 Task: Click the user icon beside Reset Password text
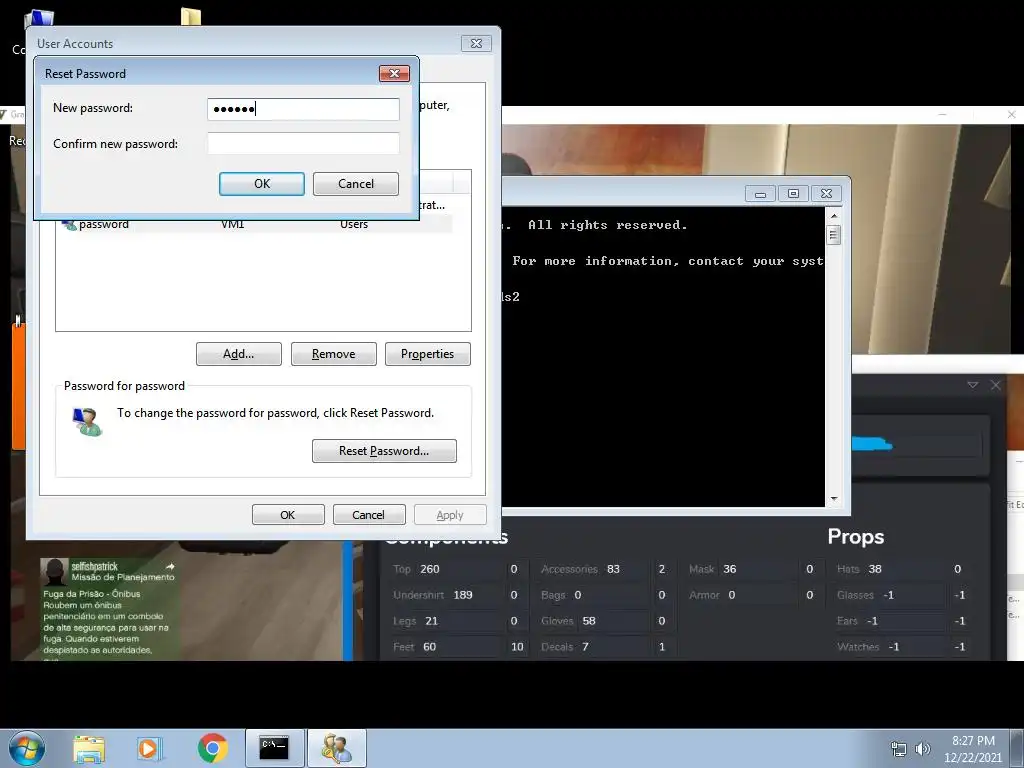(87, 422)
